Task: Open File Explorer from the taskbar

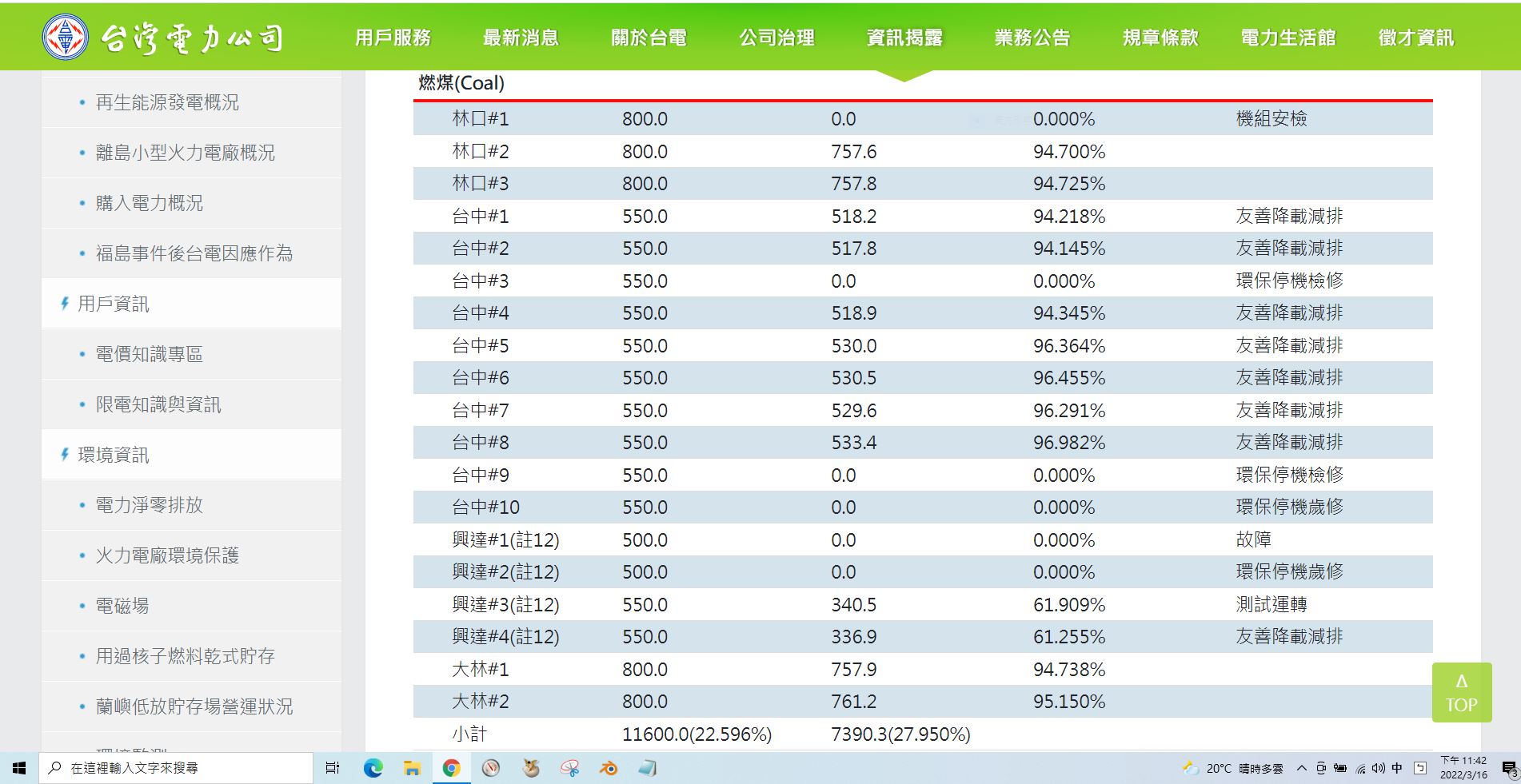Action: coord(412,768)
